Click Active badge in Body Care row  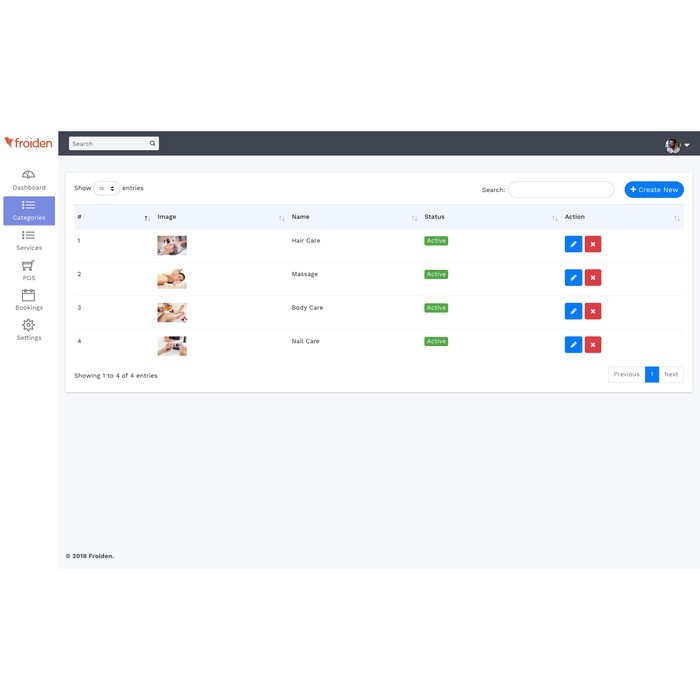point(436,308)
